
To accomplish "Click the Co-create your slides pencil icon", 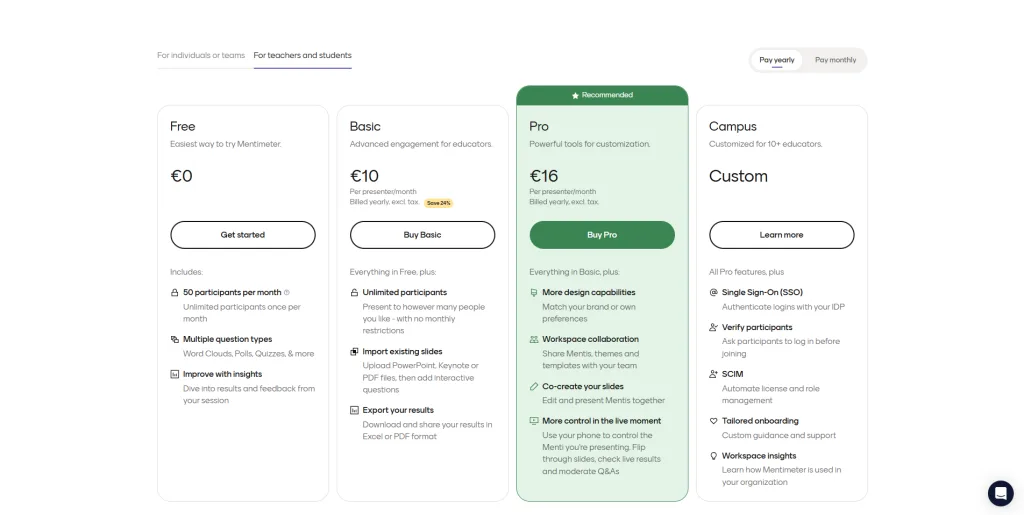I will click(534, 387).
